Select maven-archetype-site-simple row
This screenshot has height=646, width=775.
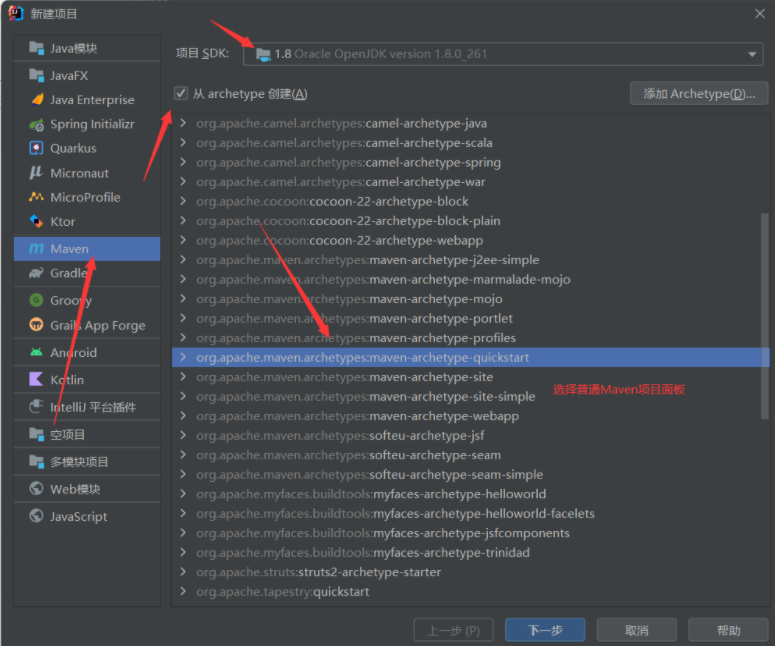click(471, 396)
